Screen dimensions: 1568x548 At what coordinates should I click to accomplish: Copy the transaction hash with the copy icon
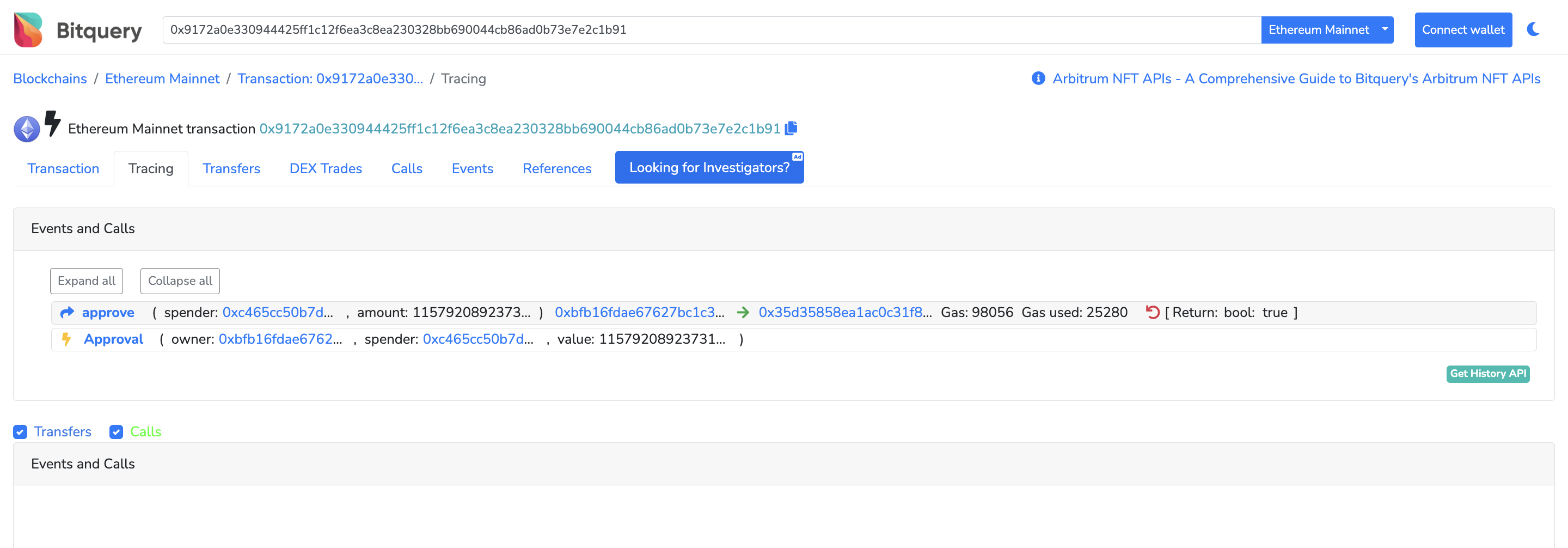click(x=791, y=128)
